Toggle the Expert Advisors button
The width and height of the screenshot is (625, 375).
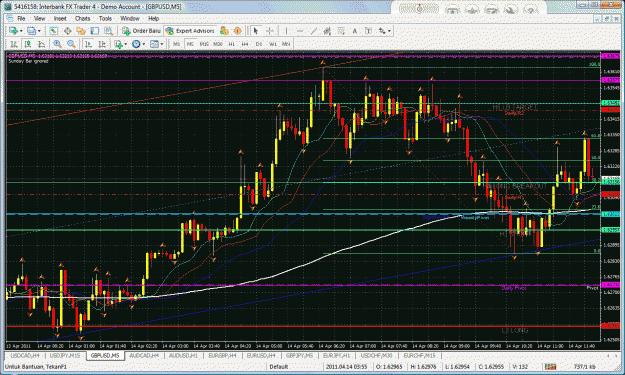coord(190,31)
